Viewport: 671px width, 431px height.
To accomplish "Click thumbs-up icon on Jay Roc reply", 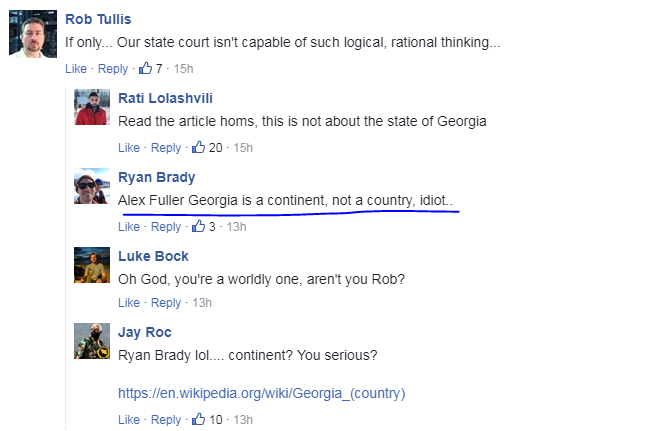I will point(199,419).
